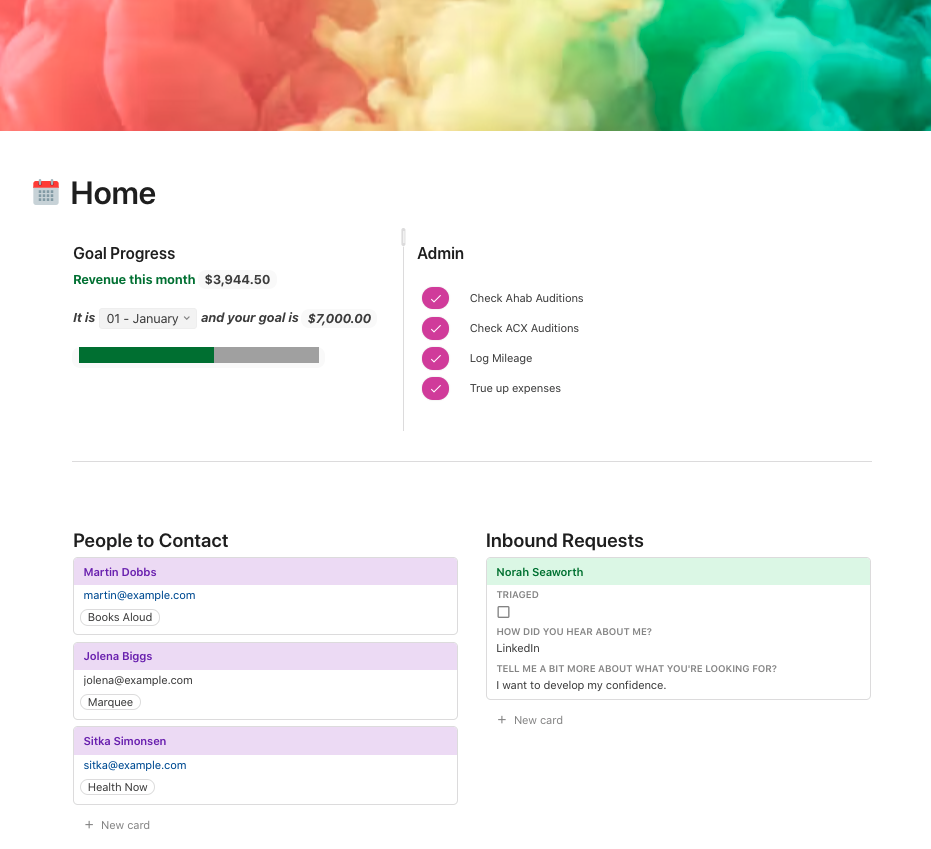This screenshot has width=931, height=849.
Task: Click the plus icon under Inbound Requests
Action: point(502,720)
